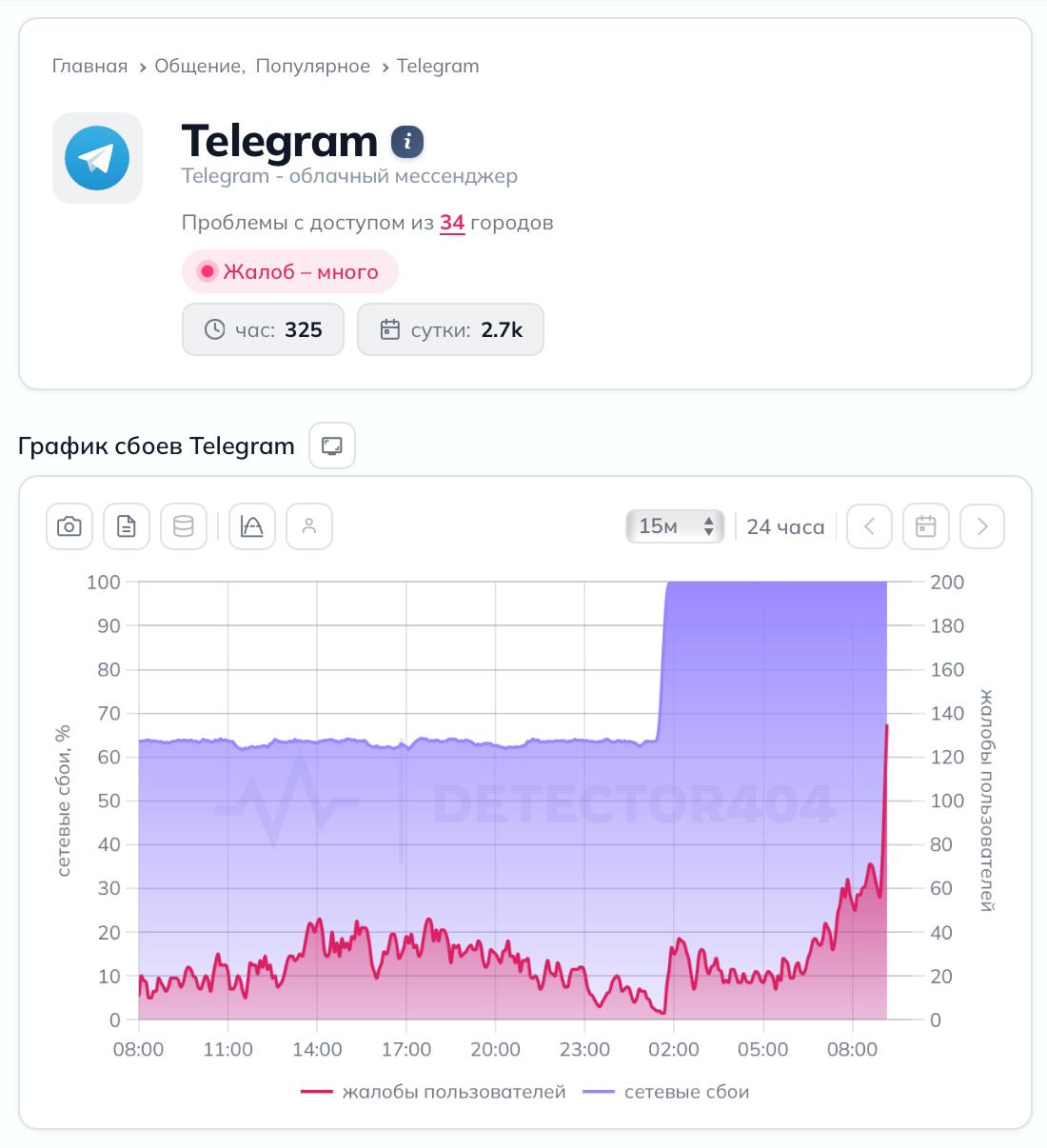1047x1148 pixels.
Task: Click the right arrow to view next period
Action: (x=982, y=525)
